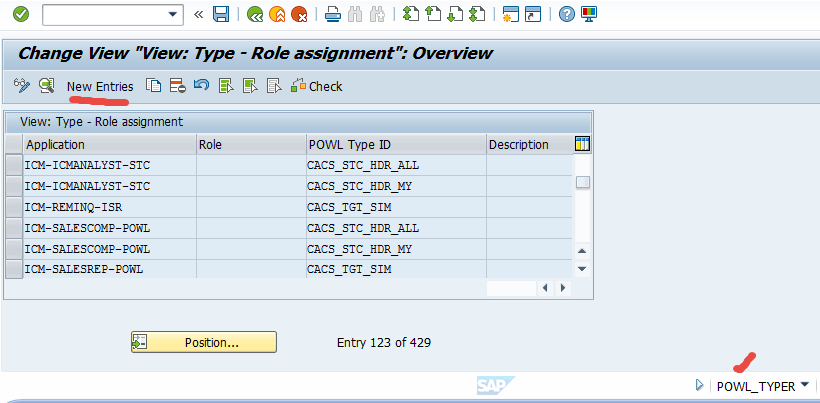Click CACS_TGT_SIM cell in ICM-REMINQ-ISR row

click(396, 207)
